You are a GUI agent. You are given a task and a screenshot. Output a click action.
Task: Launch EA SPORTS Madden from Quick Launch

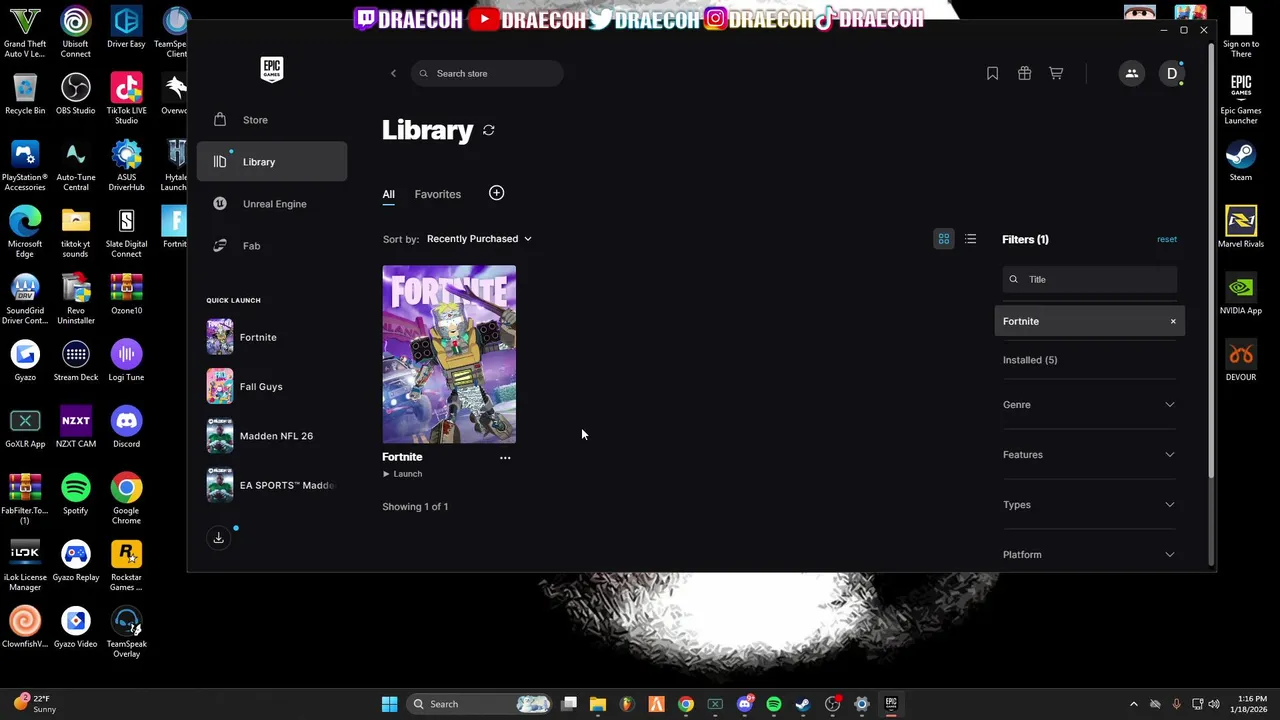coord(272,485)
